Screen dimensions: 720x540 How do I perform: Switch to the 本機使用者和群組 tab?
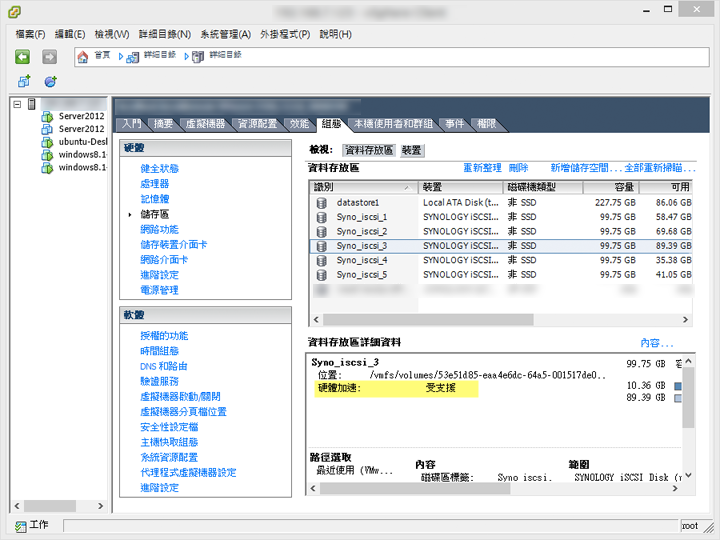click(x=394, y=124)
